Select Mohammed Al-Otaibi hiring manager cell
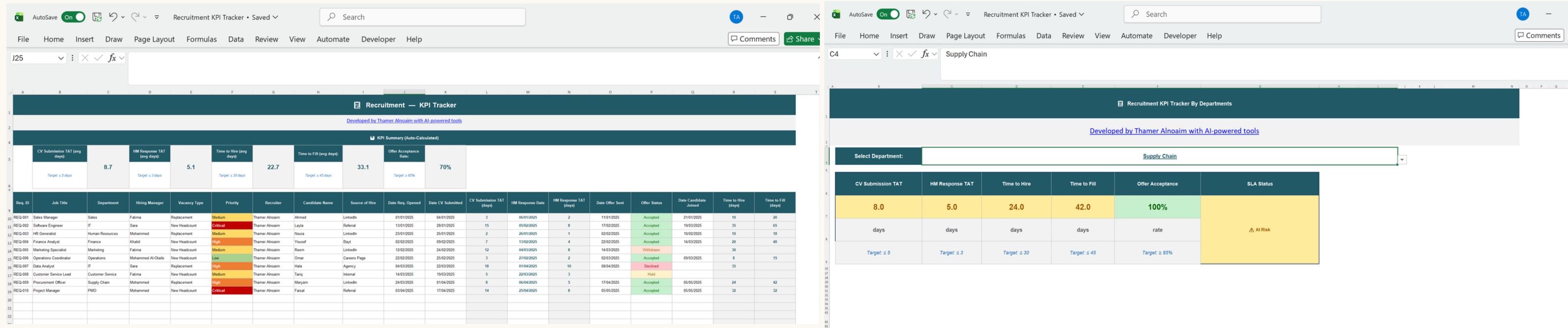 149,258
